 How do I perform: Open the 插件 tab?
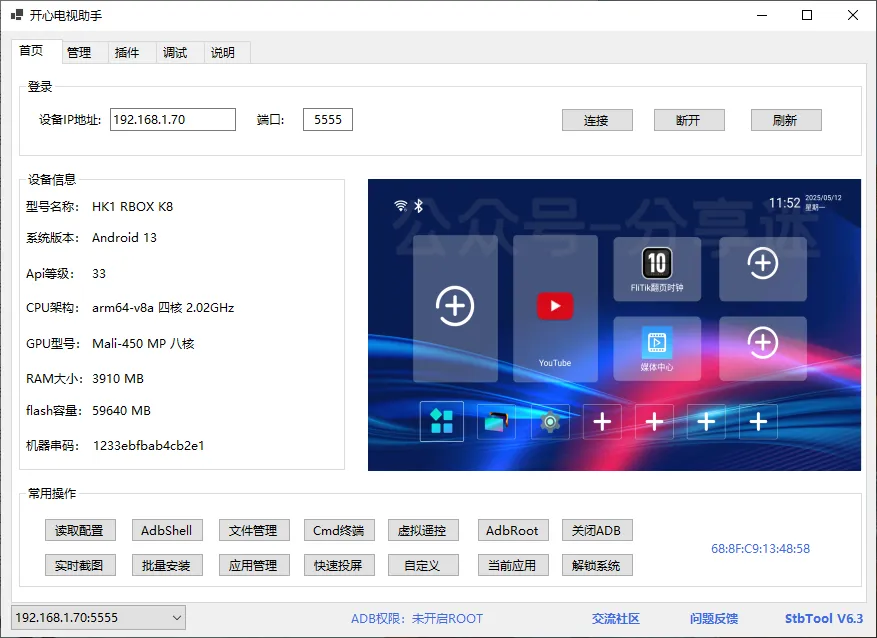pos(129,52)
